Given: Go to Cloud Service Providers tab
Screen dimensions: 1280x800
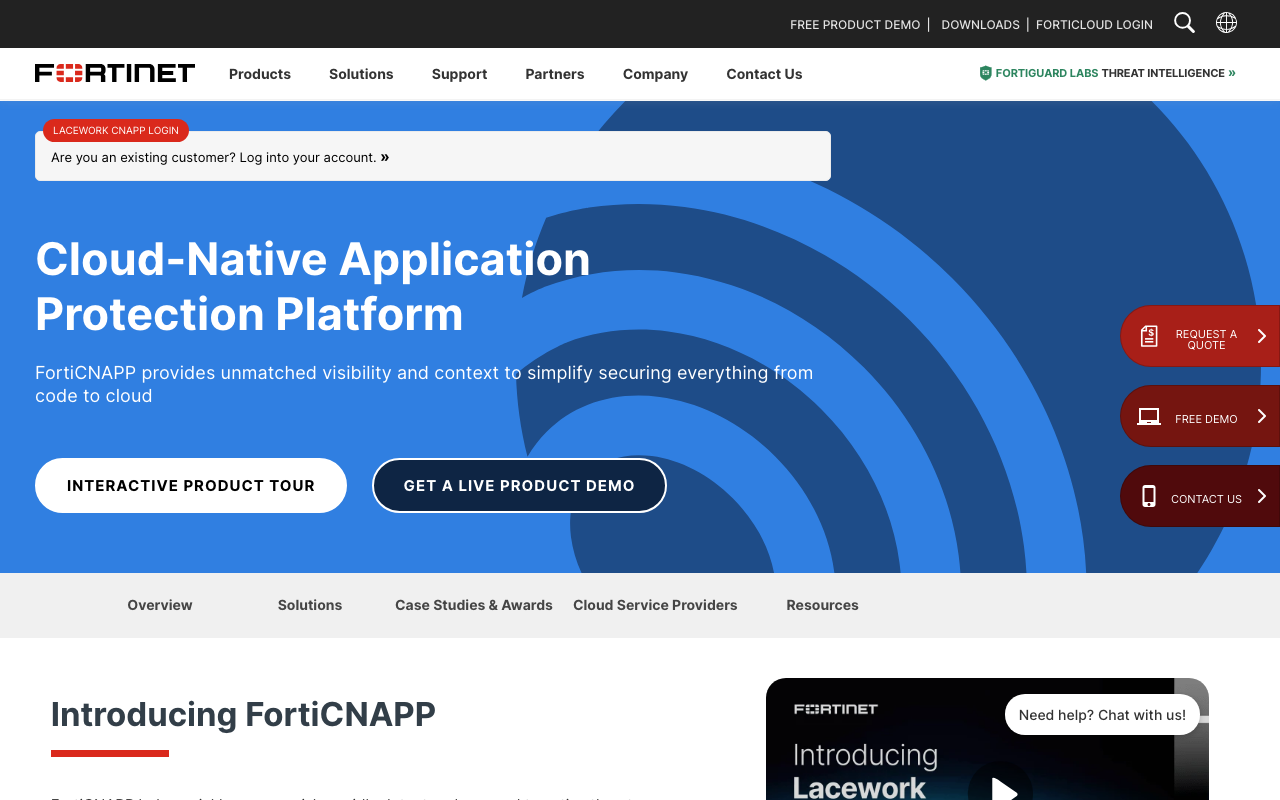Looking at the screenshot, I should [655, 605].
